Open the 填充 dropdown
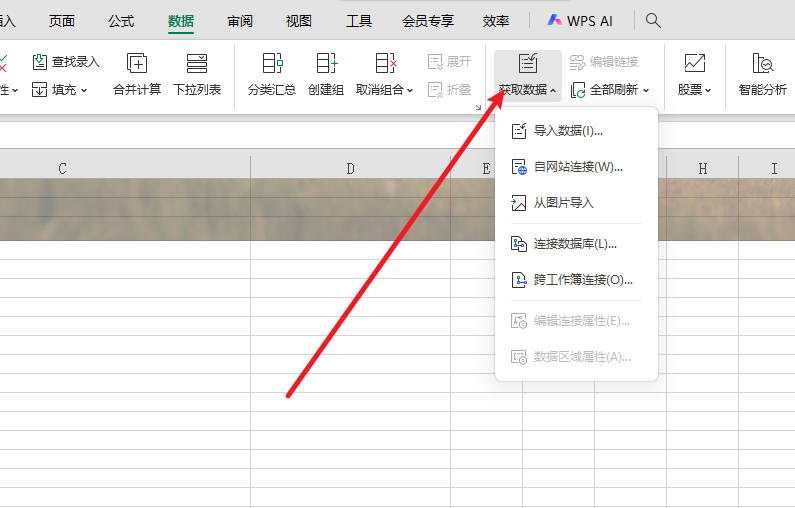Image resolution: width=795 pixels, height=508 pixels. coord(59,90)
